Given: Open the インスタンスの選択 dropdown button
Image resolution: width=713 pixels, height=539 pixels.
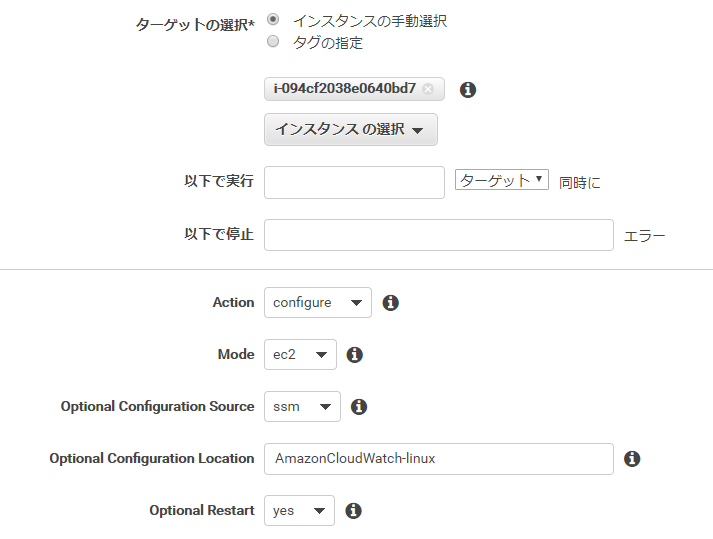Looking at the screenshot, I should (351, 130).
